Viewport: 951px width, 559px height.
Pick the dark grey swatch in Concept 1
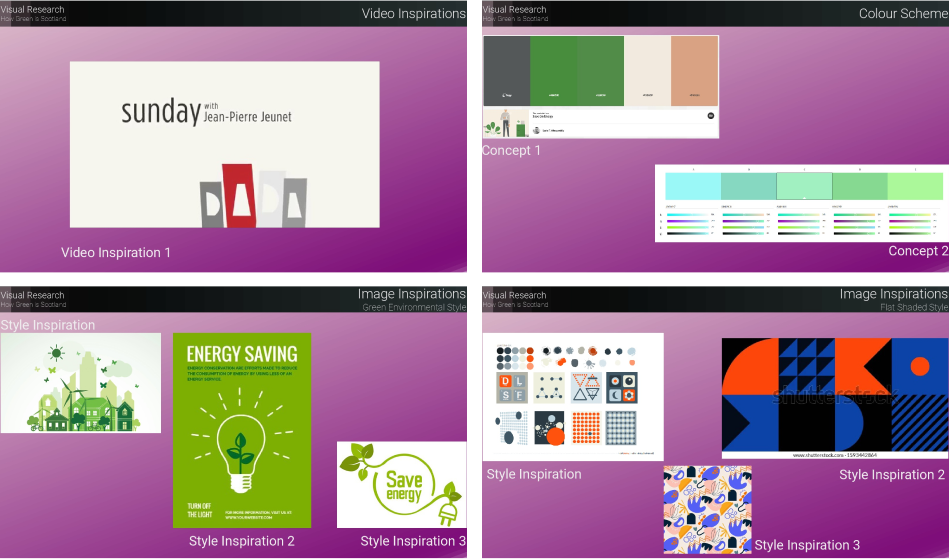(506, 70)
